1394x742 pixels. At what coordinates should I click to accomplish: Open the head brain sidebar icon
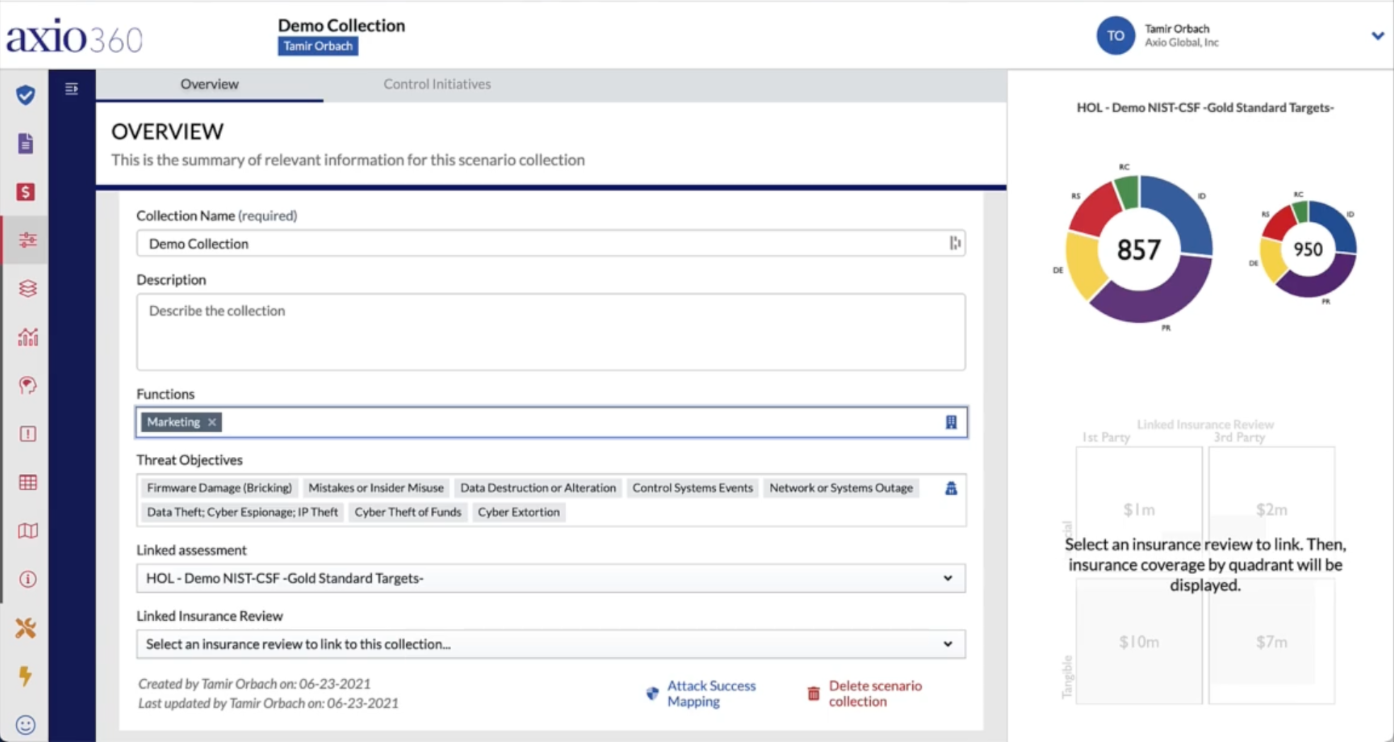click(x=27, y=385)
